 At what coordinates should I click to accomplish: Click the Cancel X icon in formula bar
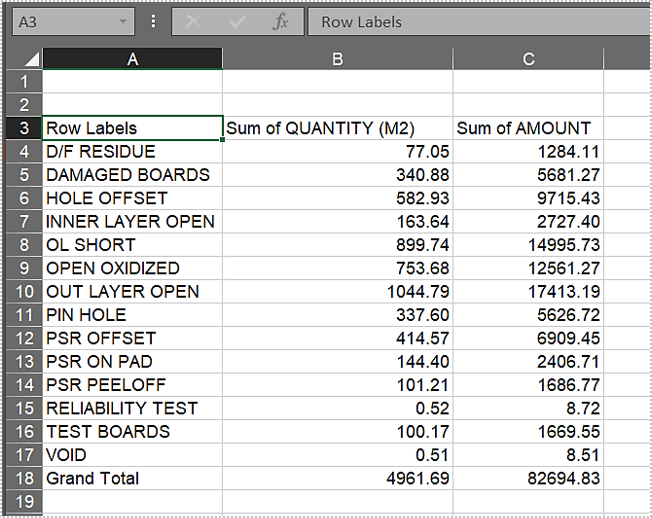193,22
